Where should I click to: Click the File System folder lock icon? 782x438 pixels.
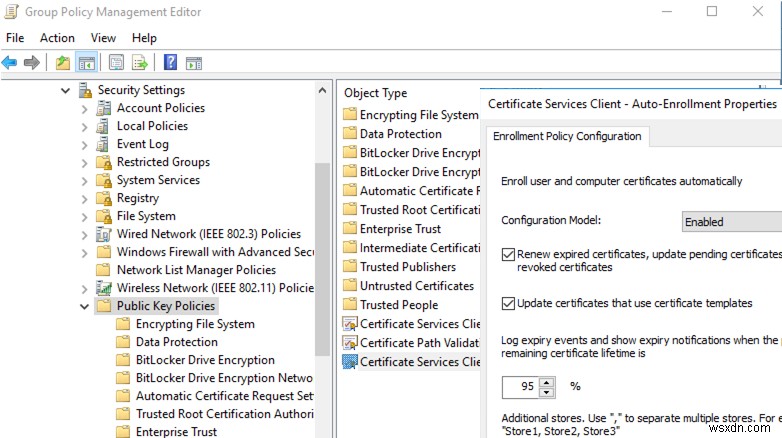(103, 216)
